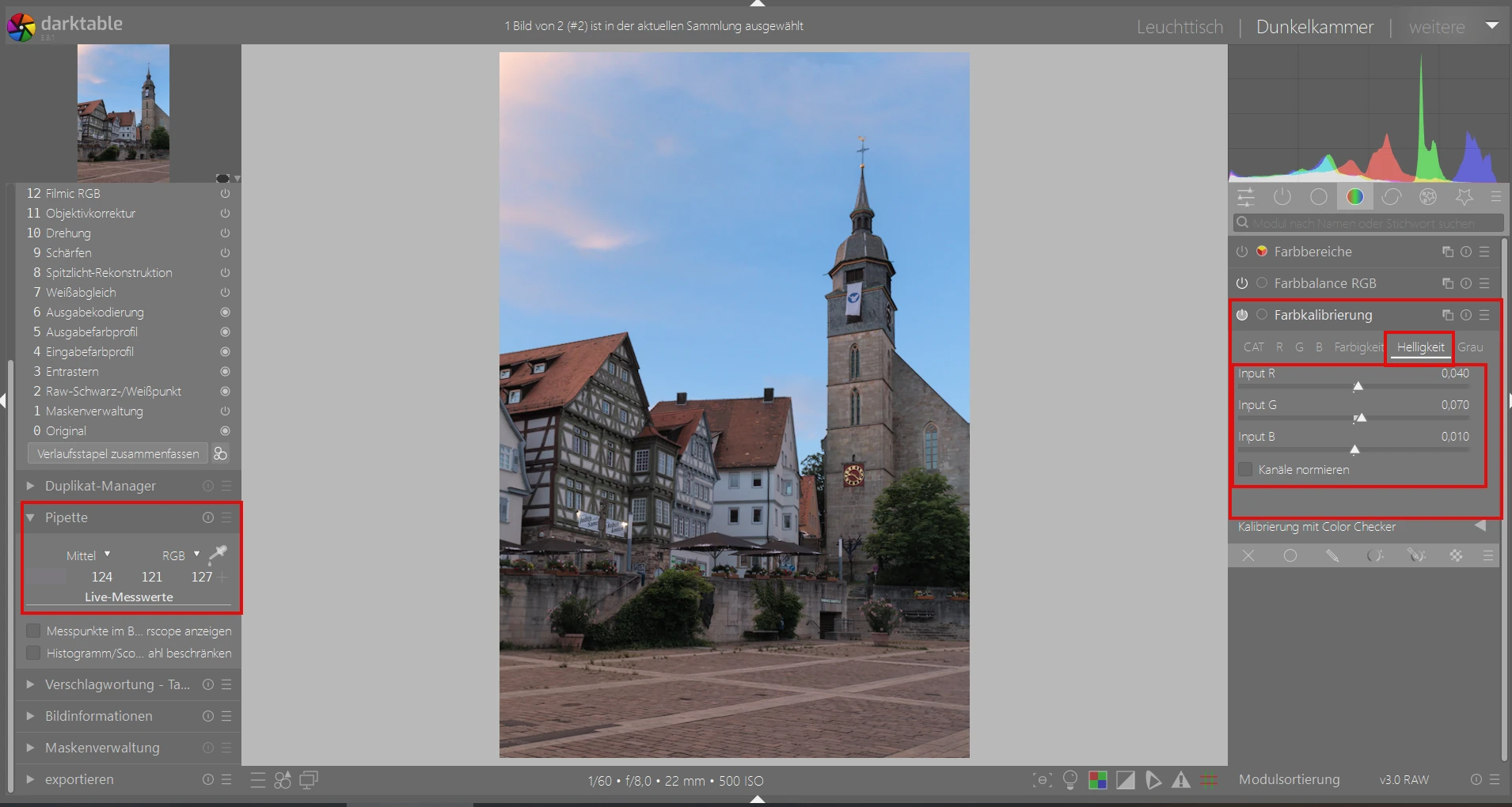The height and width of the screenshot is (807, 1512).
Task: Select the circle mask shape icon
Action: coord(1290,556)
